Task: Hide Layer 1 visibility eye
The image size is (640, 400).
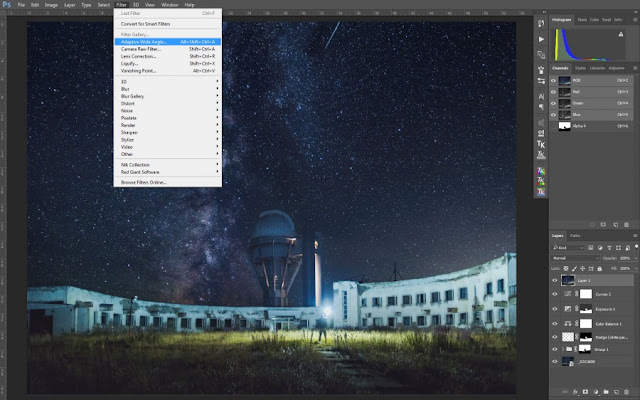Action: click(x=555, y=280)
